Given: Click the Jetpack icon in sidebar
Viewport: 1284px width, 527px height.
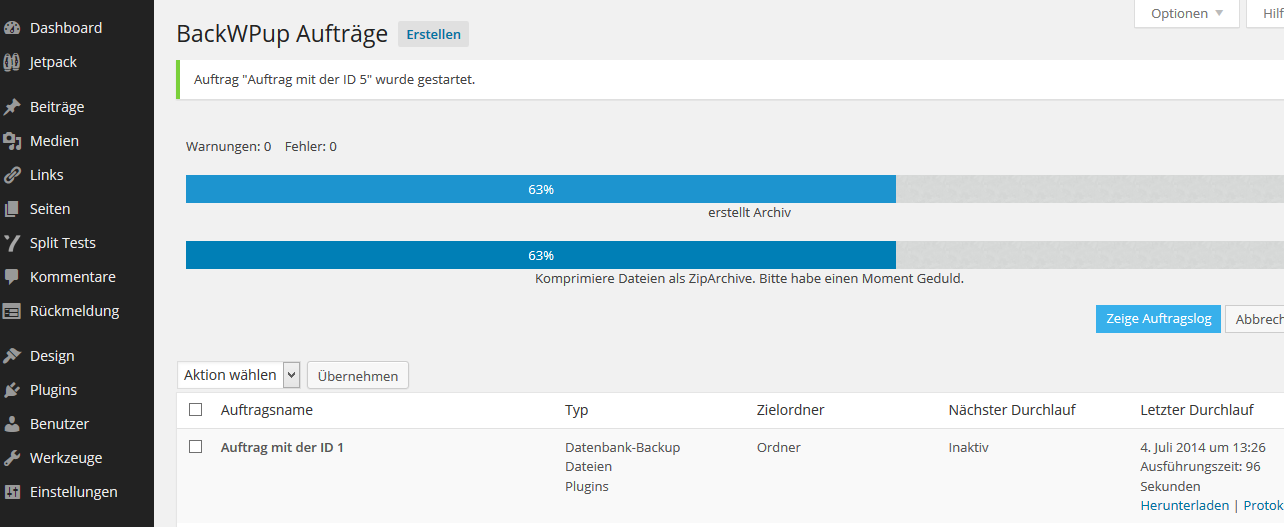Looking at the screenshot, I should (12, 62).
